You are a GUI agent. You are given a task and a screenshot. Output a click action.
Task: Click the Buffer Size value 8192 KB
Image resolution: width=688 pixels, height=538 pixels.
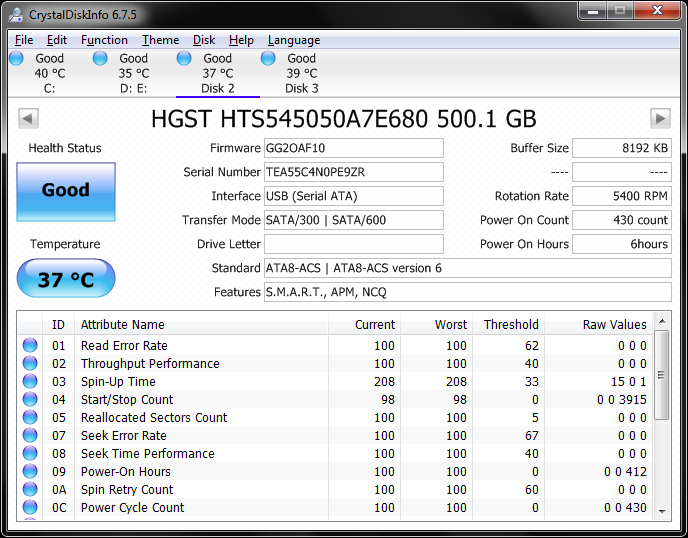[622, 148]
